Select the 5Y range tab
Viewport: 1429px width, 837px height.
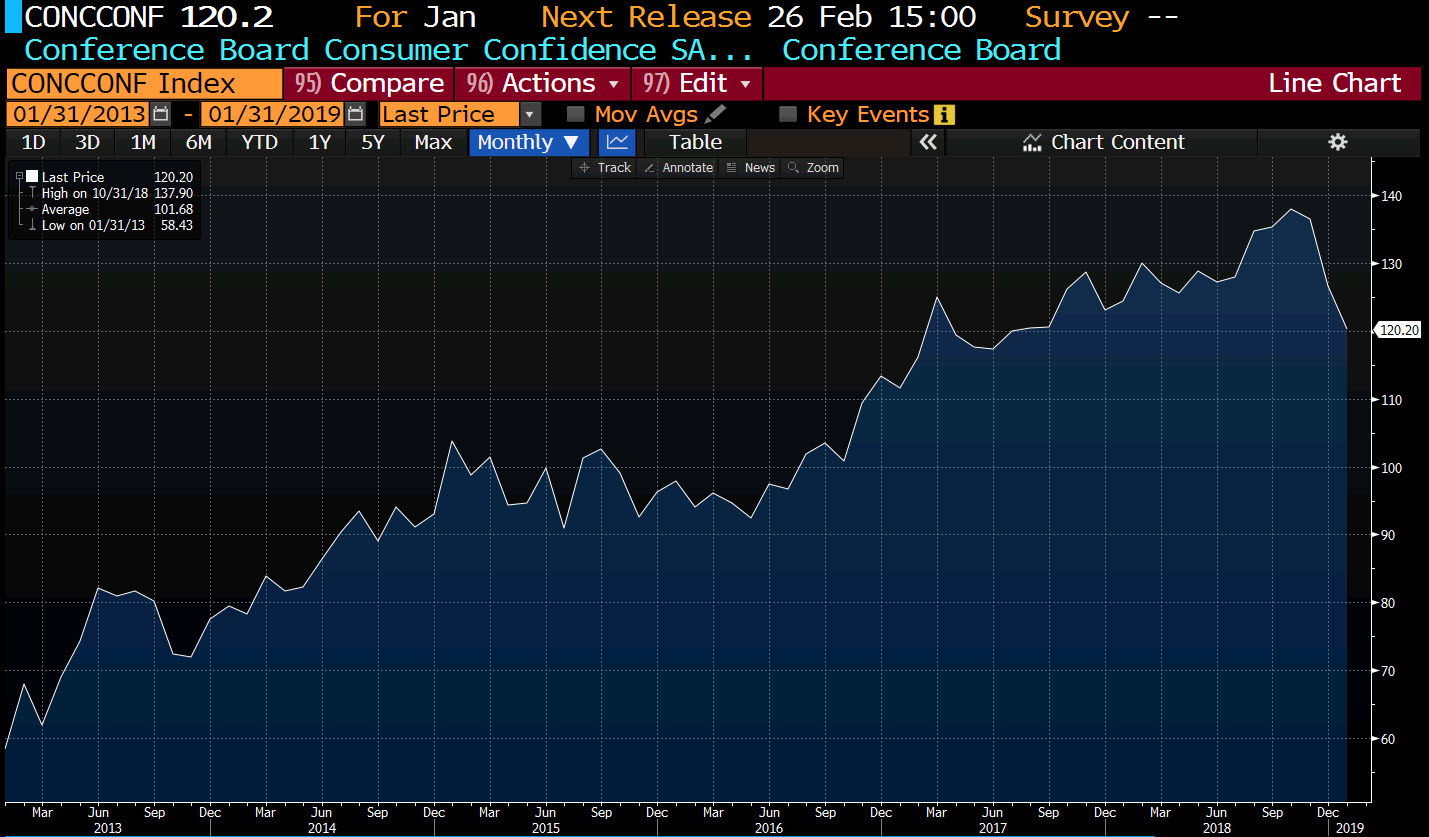(x=372, y=142)
